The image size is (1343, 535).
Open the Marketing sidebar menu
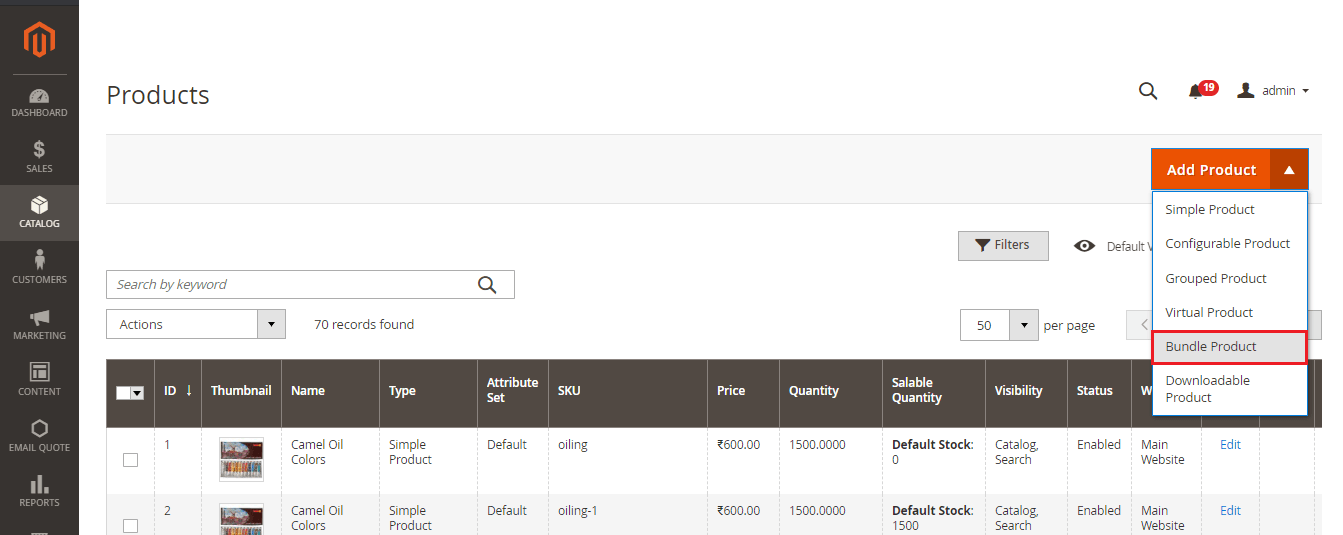click(x=39, y=324)
